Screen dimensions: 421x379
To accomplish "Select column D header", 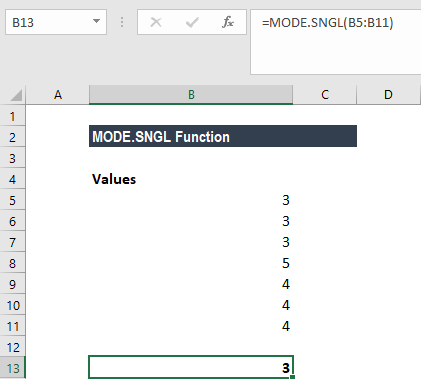I will (388, 95).
